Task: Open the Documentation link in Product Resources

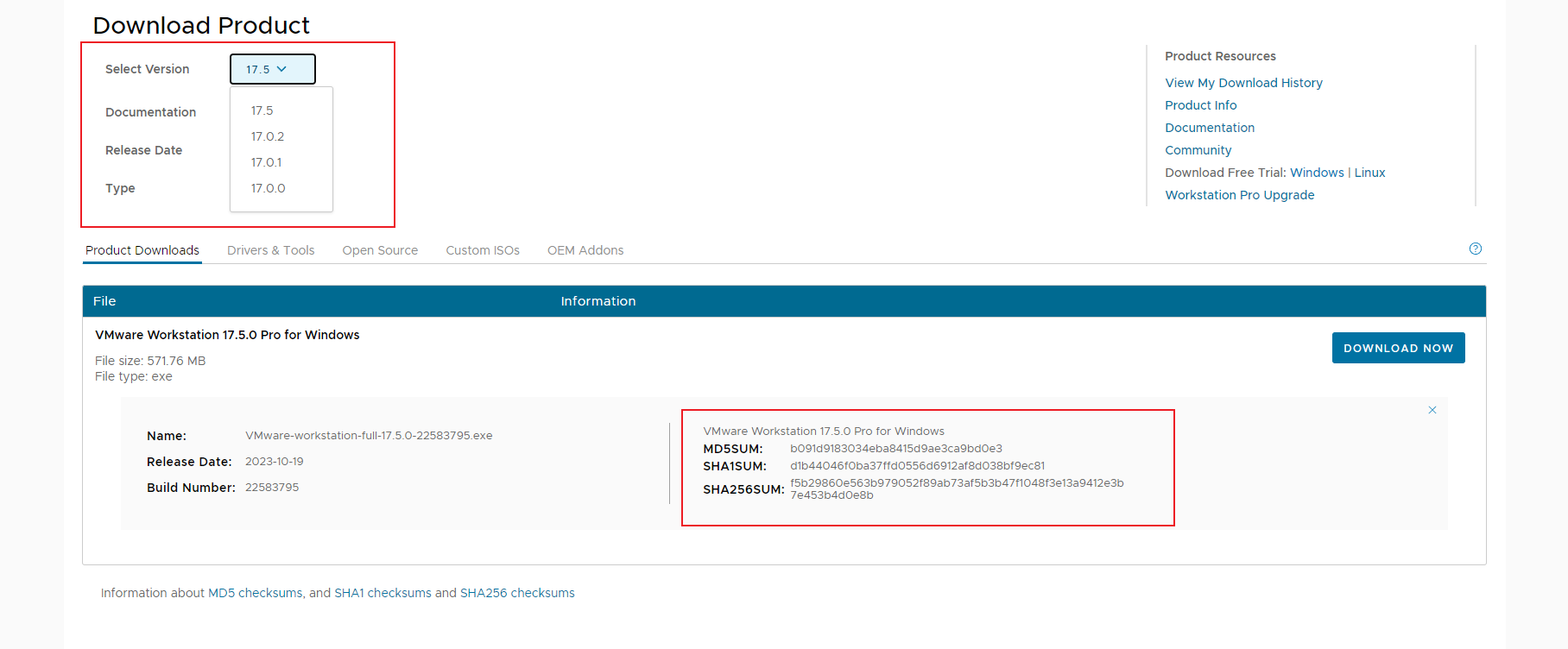Action: click(1210, 128)
